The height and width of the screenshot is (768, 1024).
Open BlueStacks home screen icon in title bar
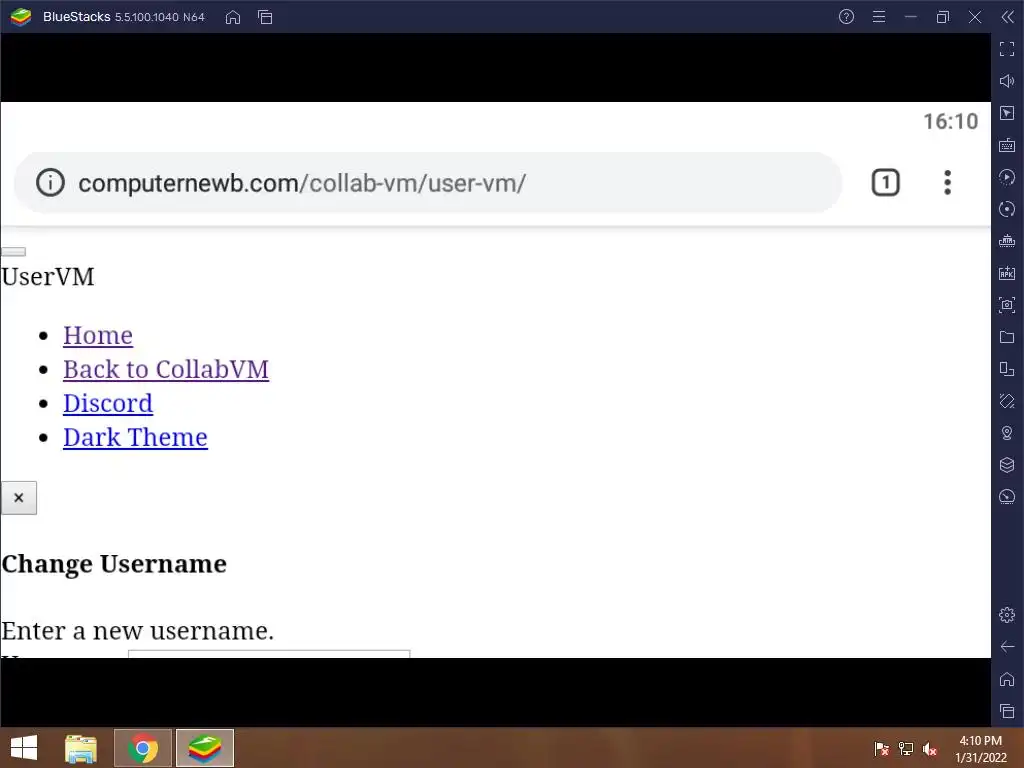pyautogui.click(x=232, y=17)
